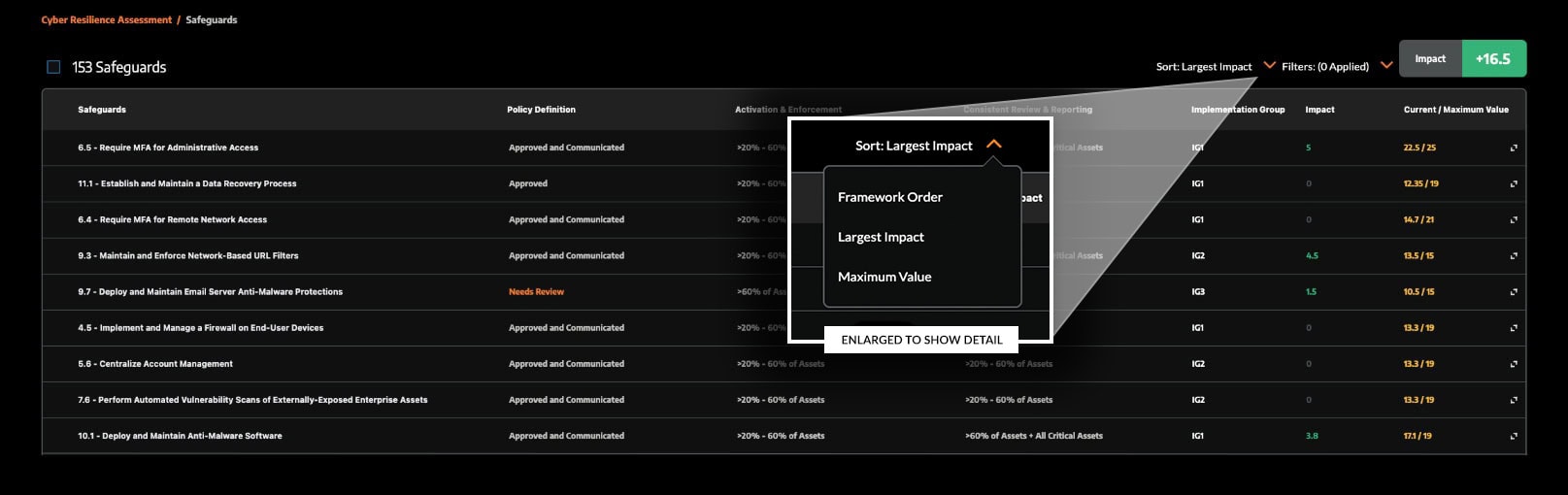Click the green +16.5 impact value
This screenshot has height=495, width=1568.
click(x=1493, y=58)
